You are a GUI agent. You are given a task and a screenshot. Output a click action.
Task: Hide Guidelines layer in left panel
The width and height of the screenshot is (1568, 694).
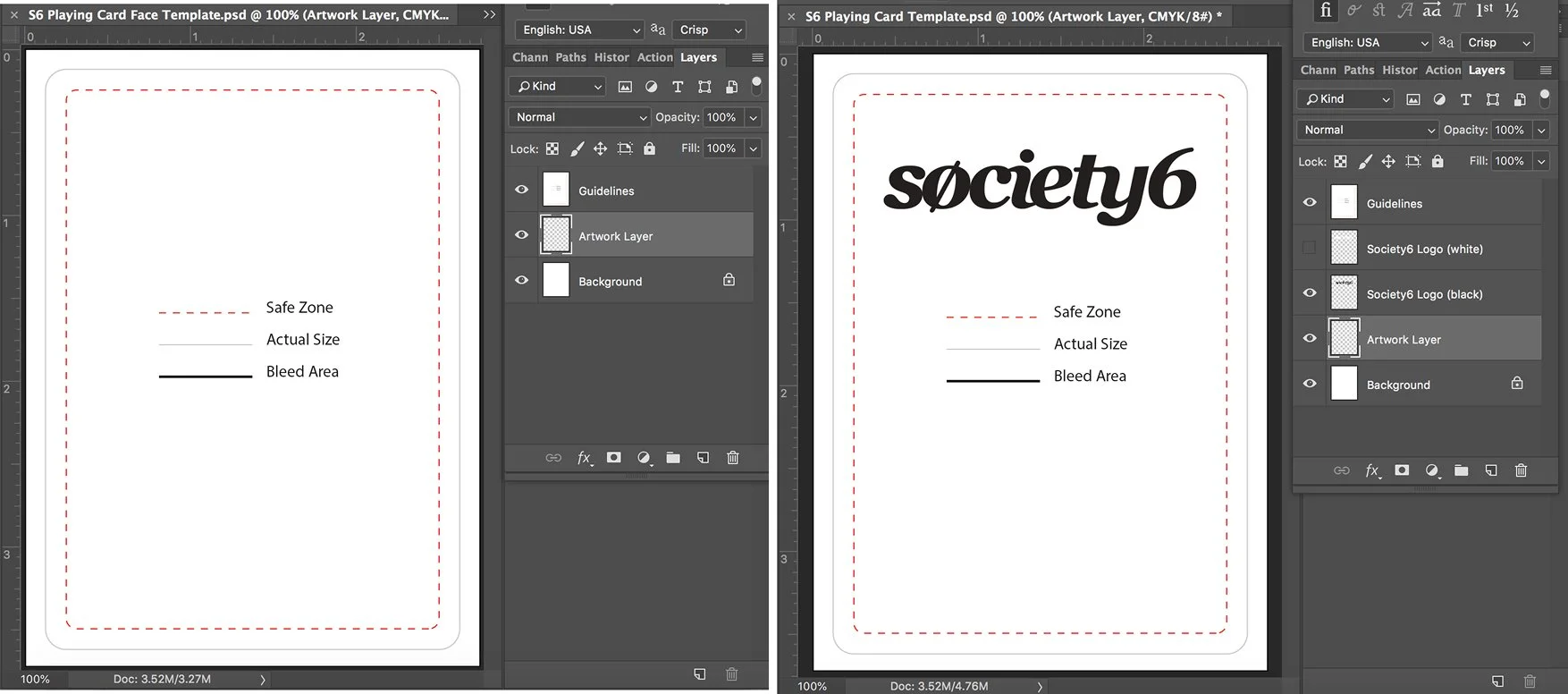click(522, 190)
